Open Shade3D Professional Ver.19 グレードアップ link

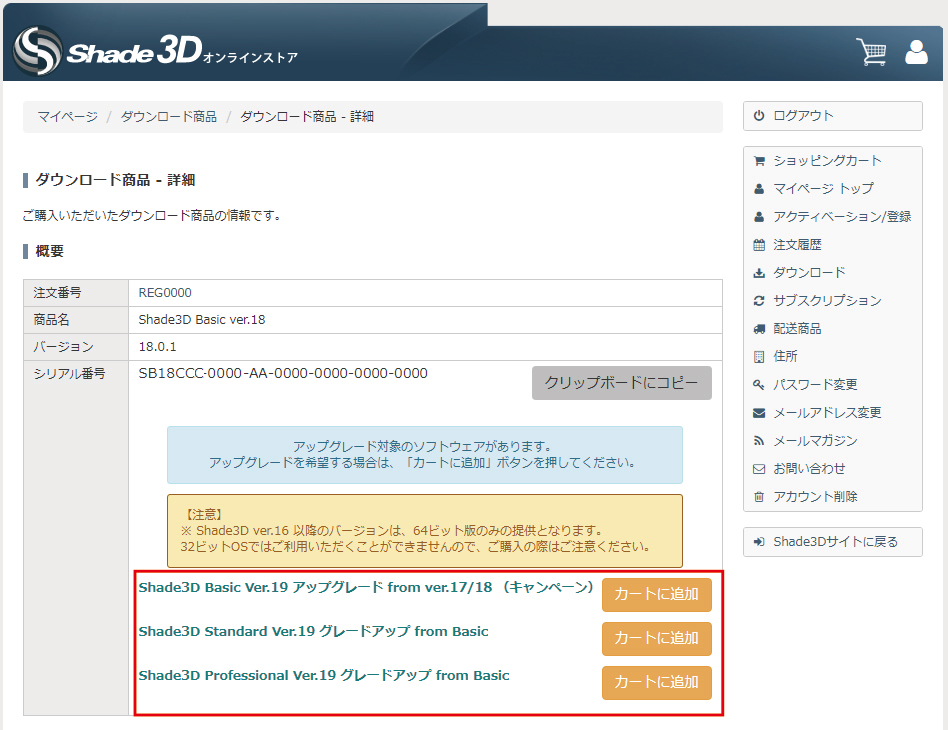[324, 676]
